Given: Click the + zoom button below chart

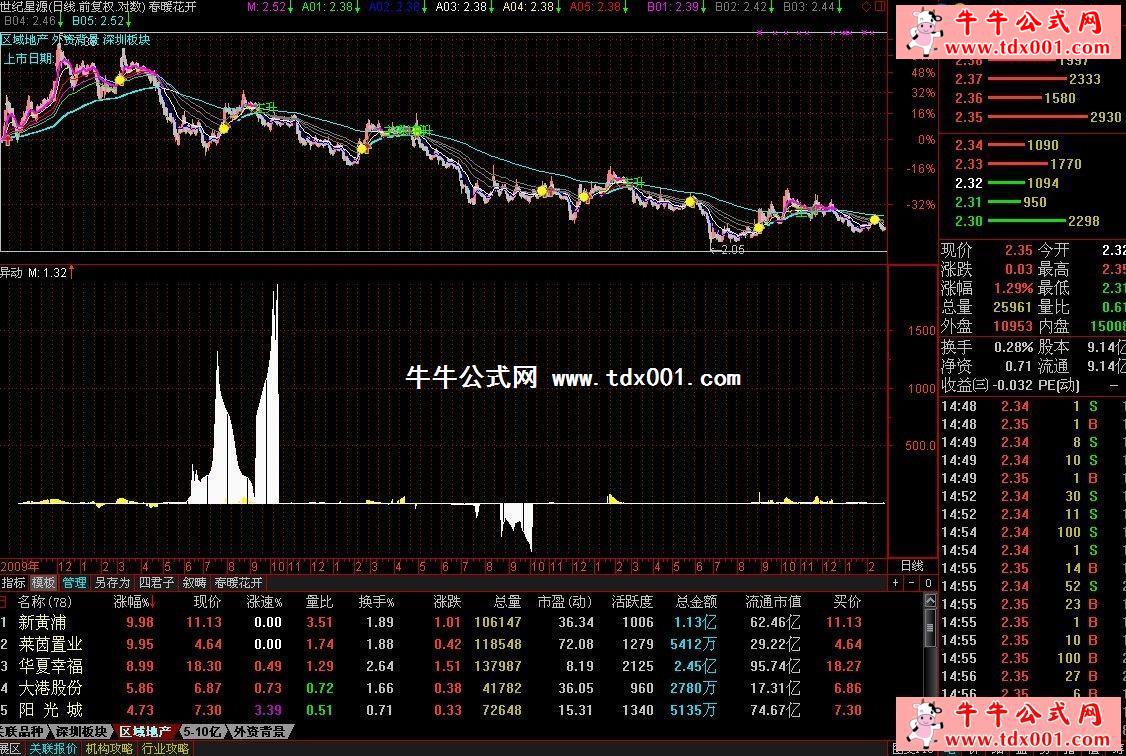Looking at the screenshot, I should pyautogui.click(x=895, y=583).
